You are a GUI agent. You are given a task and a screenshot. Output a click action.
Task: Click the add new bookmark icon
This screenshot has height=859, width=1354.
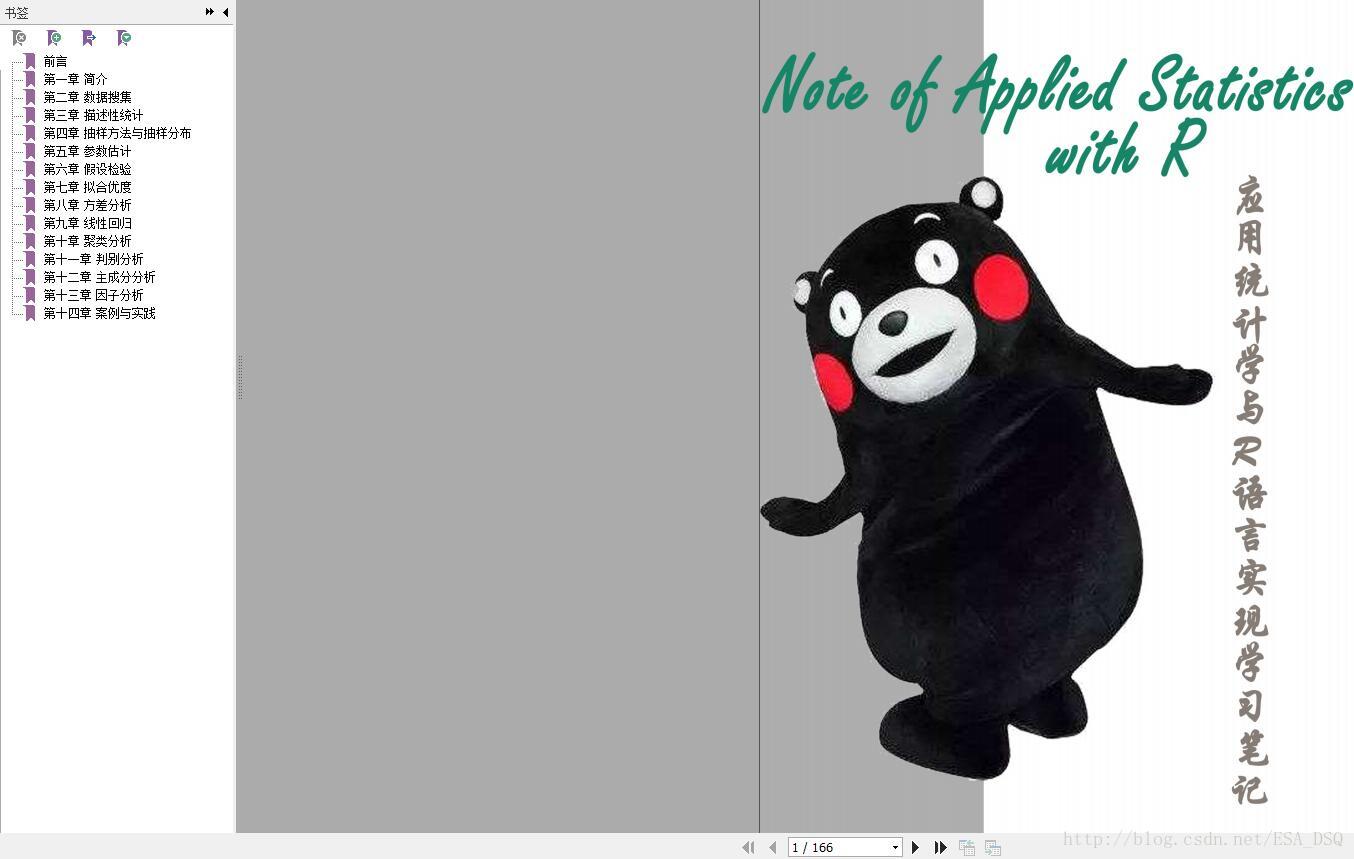pos(54,38)
